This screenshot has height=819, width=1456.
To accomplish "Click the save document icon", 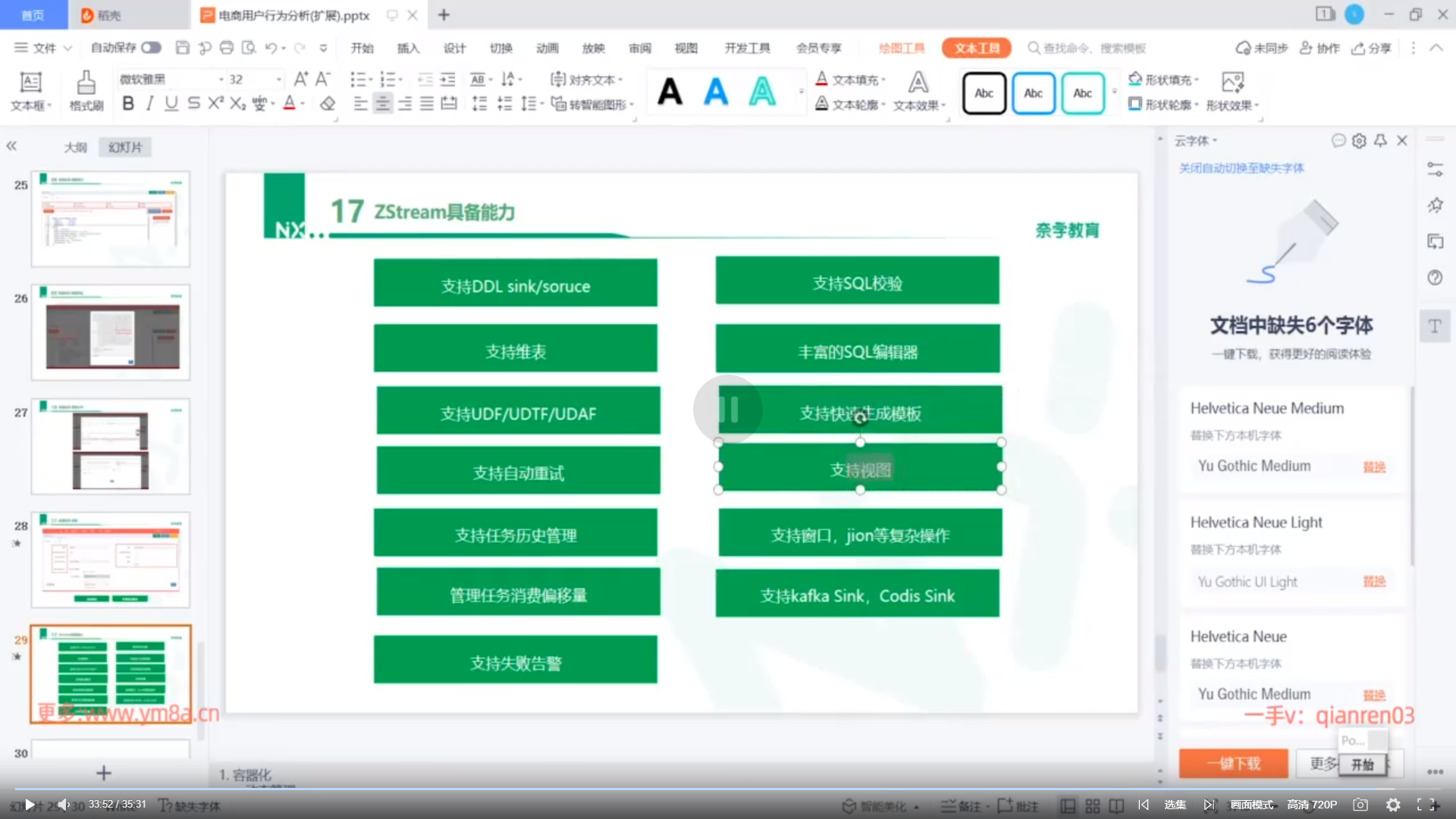I will [182, 48].
